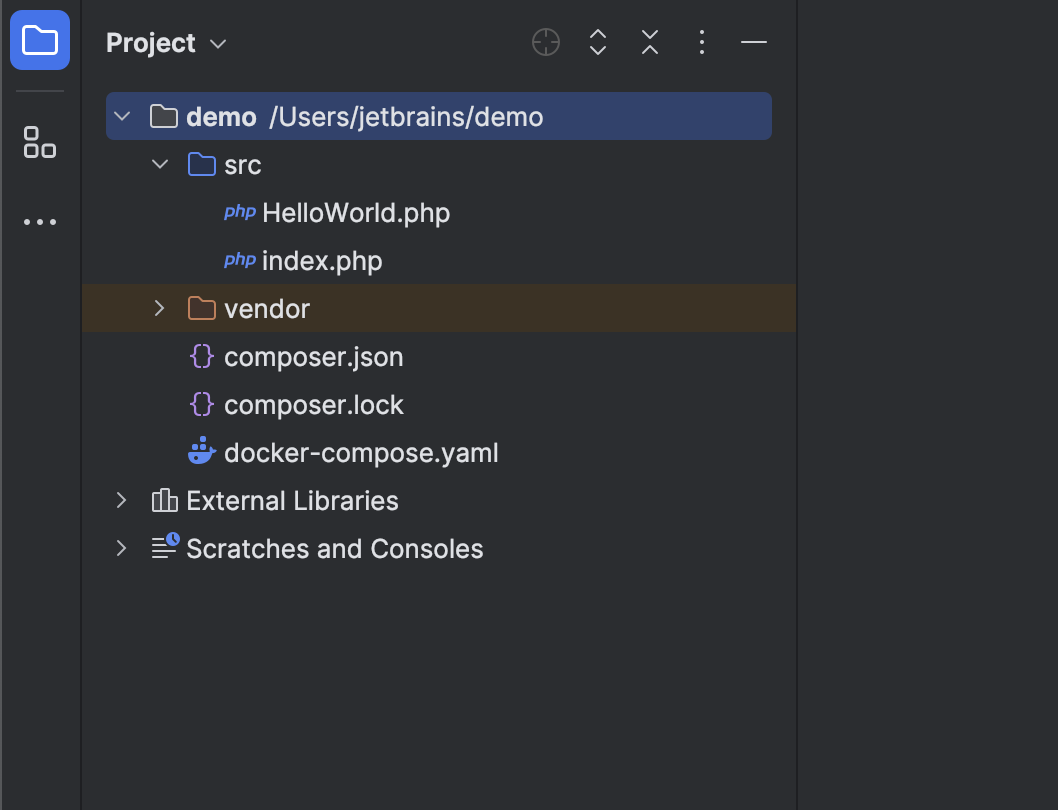
Task: Select the vendor folder row
Action: (x=267, y=309)
